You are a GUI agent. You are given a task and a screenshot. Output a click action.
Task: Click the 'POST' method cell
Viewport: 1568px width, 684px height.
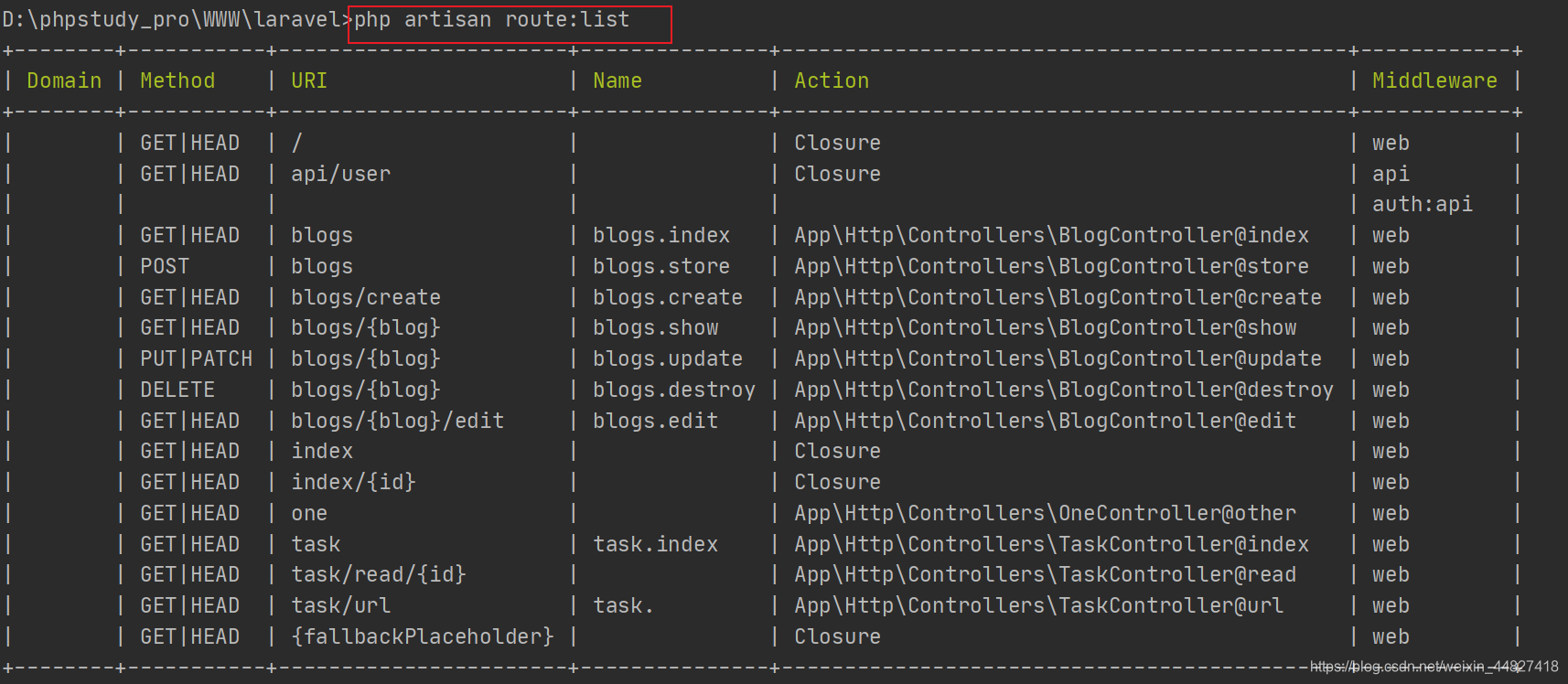click(165, 266)
